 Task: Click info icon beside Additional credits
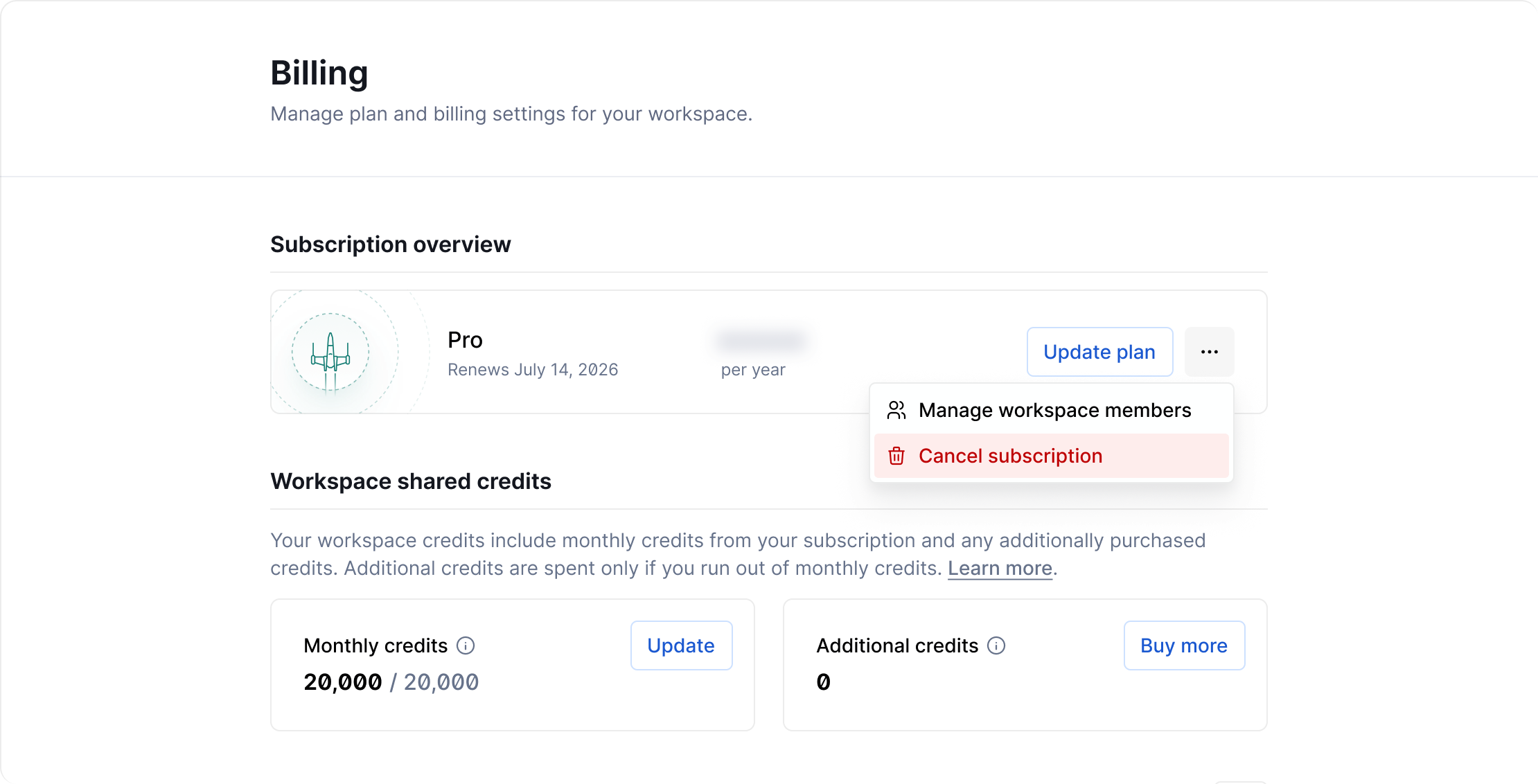click(x=996, y=645)
